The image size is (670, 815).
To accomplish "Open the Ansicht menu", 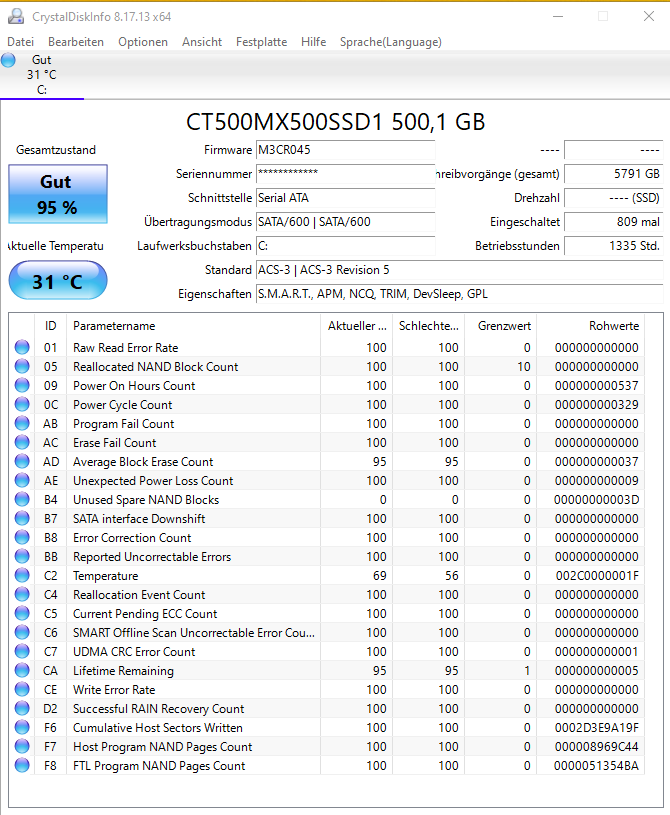I will click(202, 42).
